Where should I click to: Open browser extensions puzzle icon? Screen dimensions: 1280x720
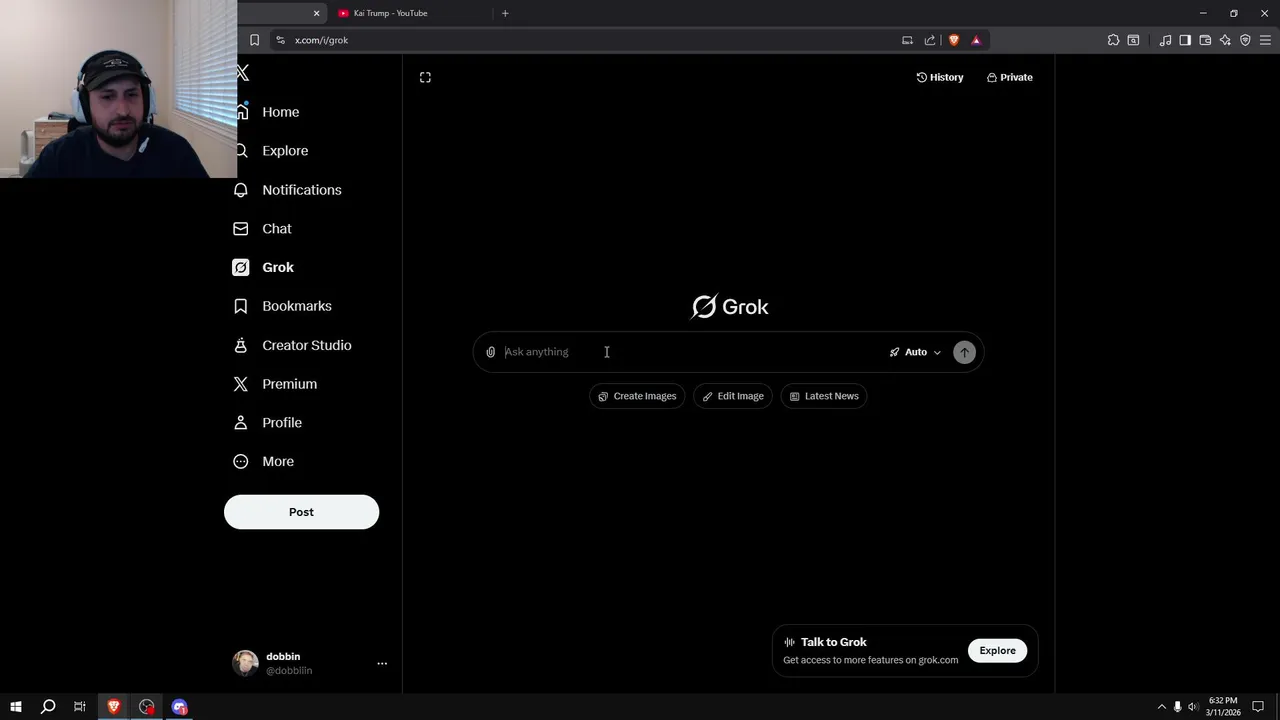click(1113, 40)
